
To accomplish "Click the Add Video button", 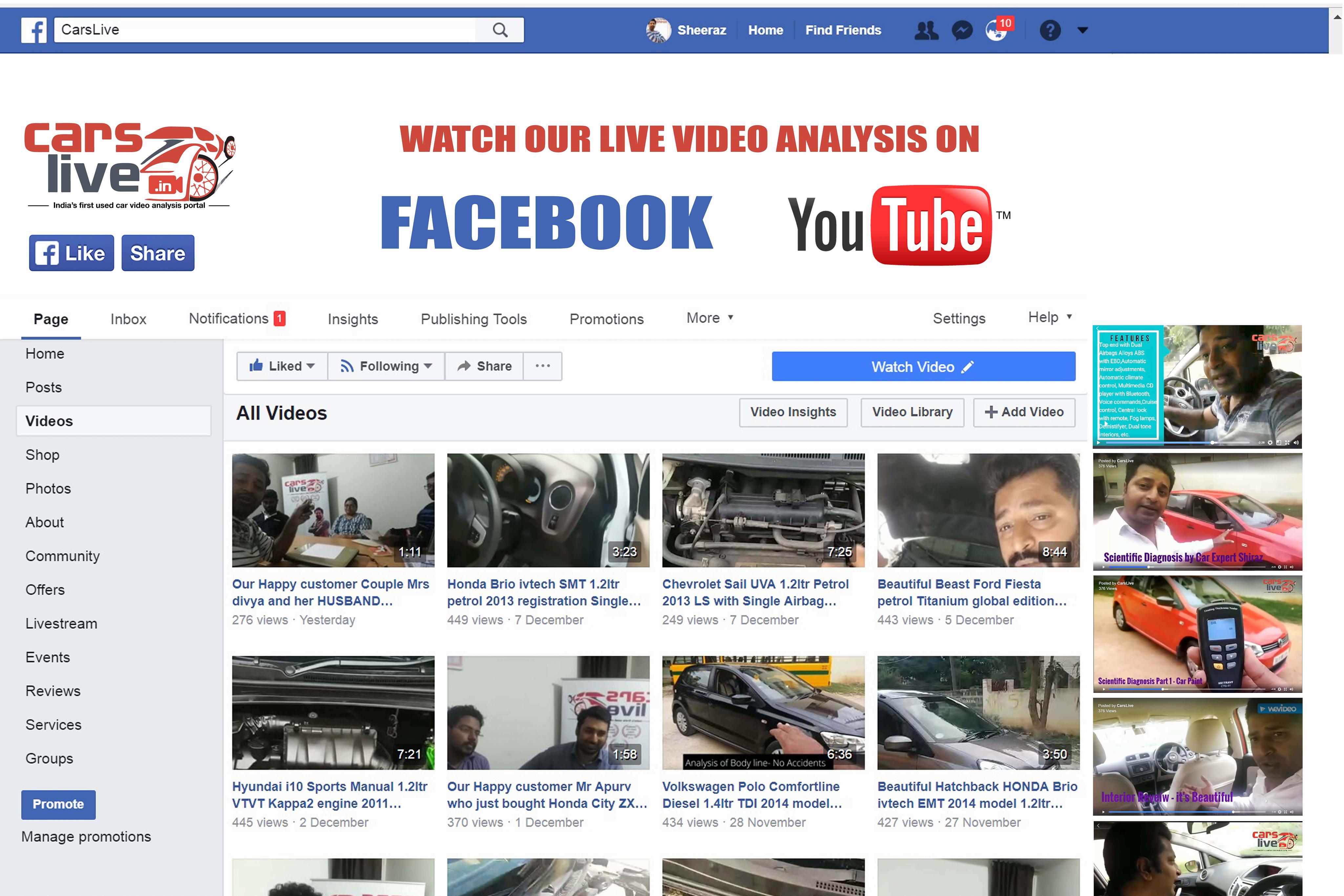I will [1024, 412].
